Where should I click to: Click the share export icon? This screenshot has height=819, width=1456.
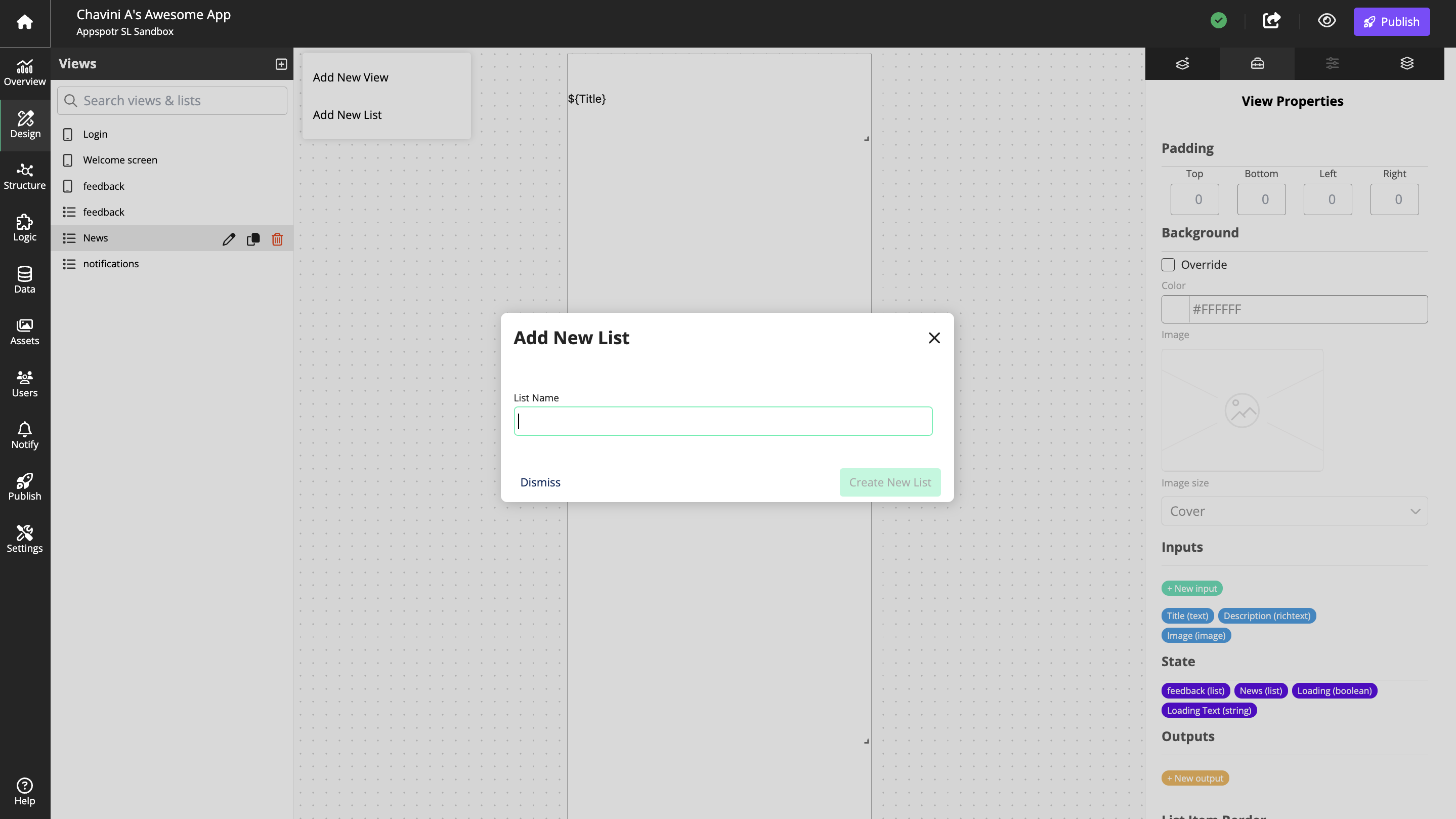(1272, 21)
